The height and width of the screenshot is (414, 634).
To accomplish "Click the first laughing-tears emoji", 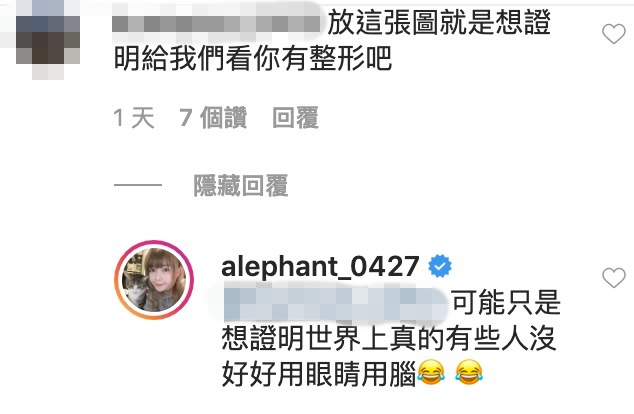I will [431, 373].
